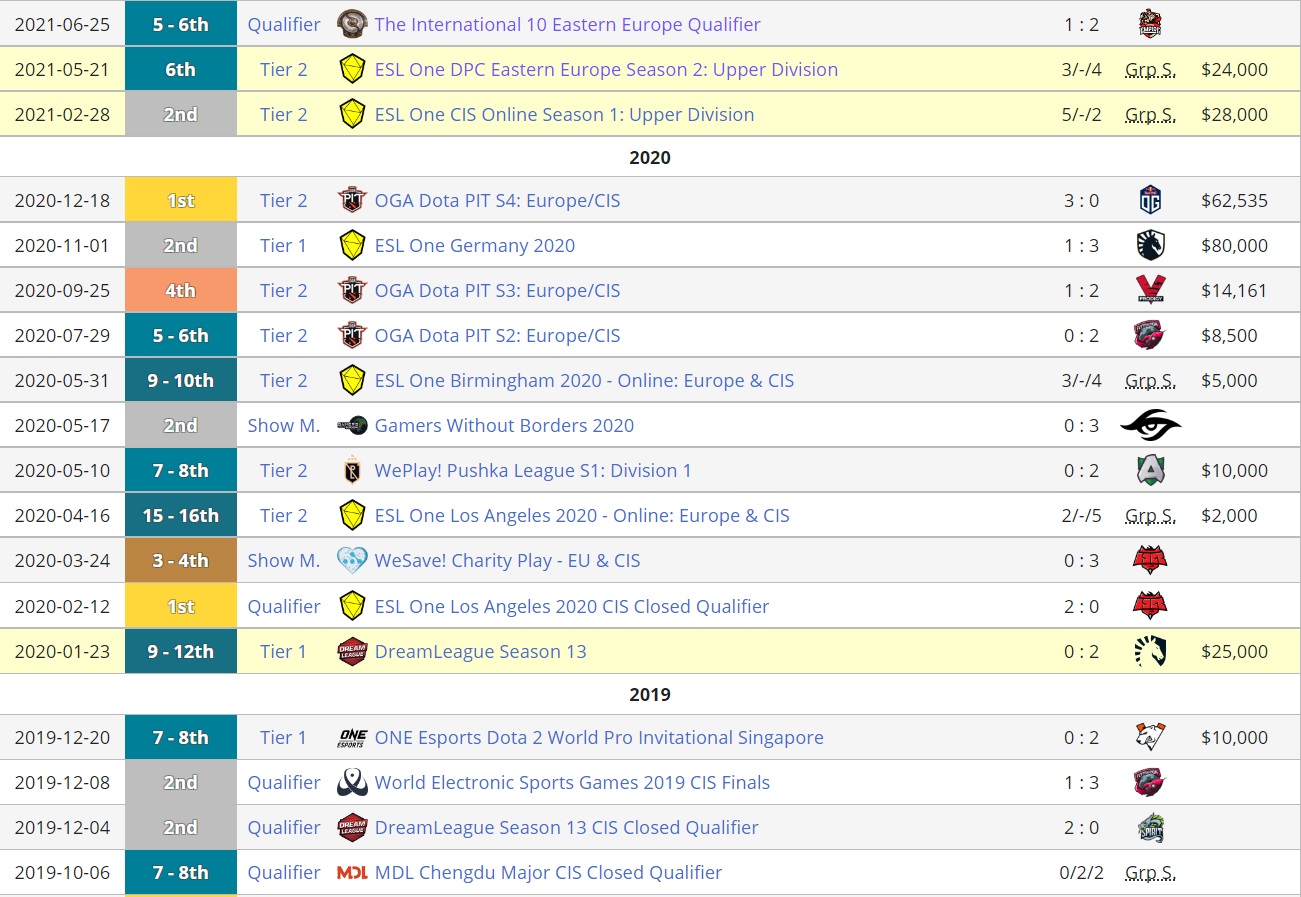Click Team Liquid logo in ESL One Germany row
Image resolution: width=1301 pixels, height=897 pixels.
pos(1150,246)
